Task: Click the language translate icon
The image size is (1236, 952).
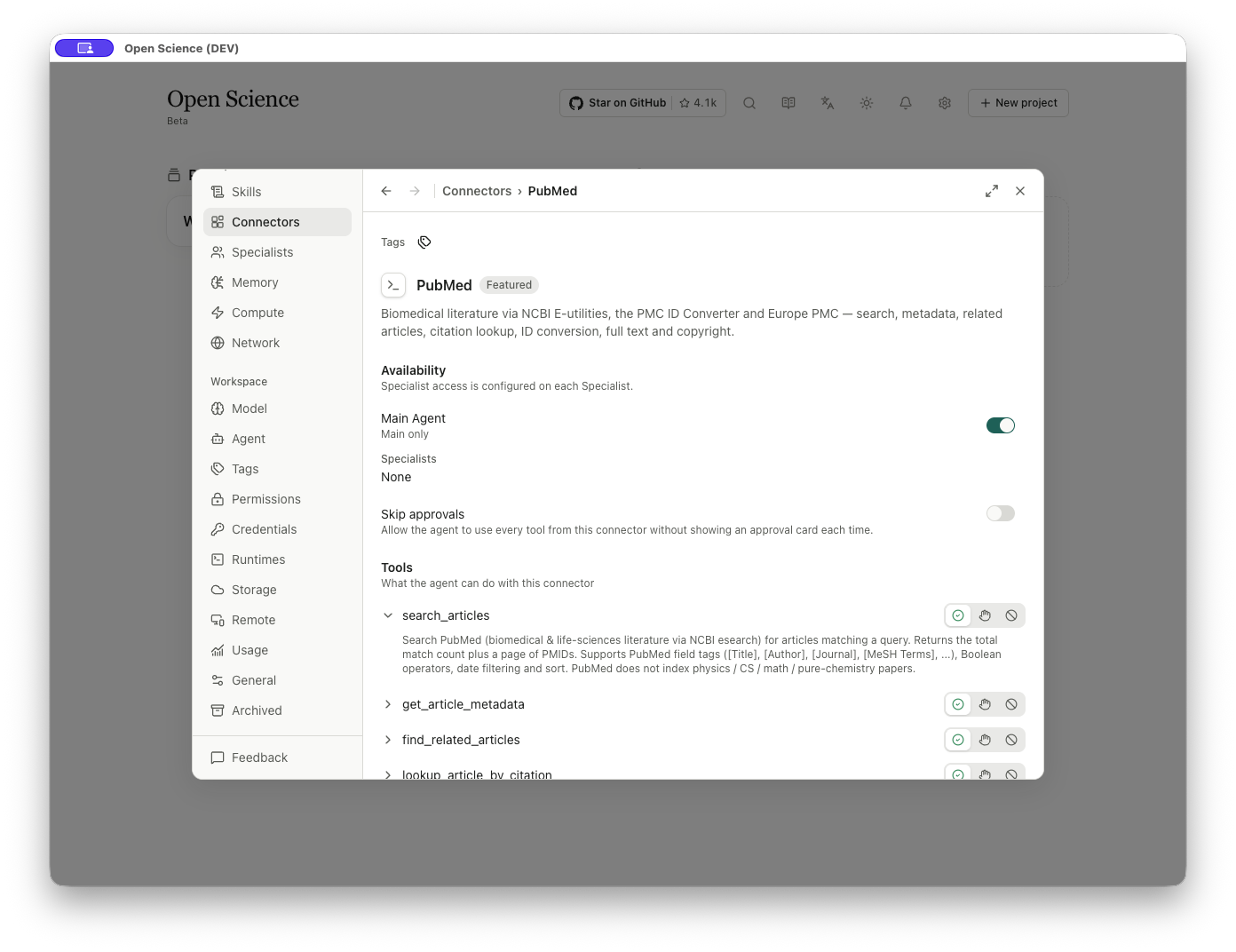Action: [828, 103]
